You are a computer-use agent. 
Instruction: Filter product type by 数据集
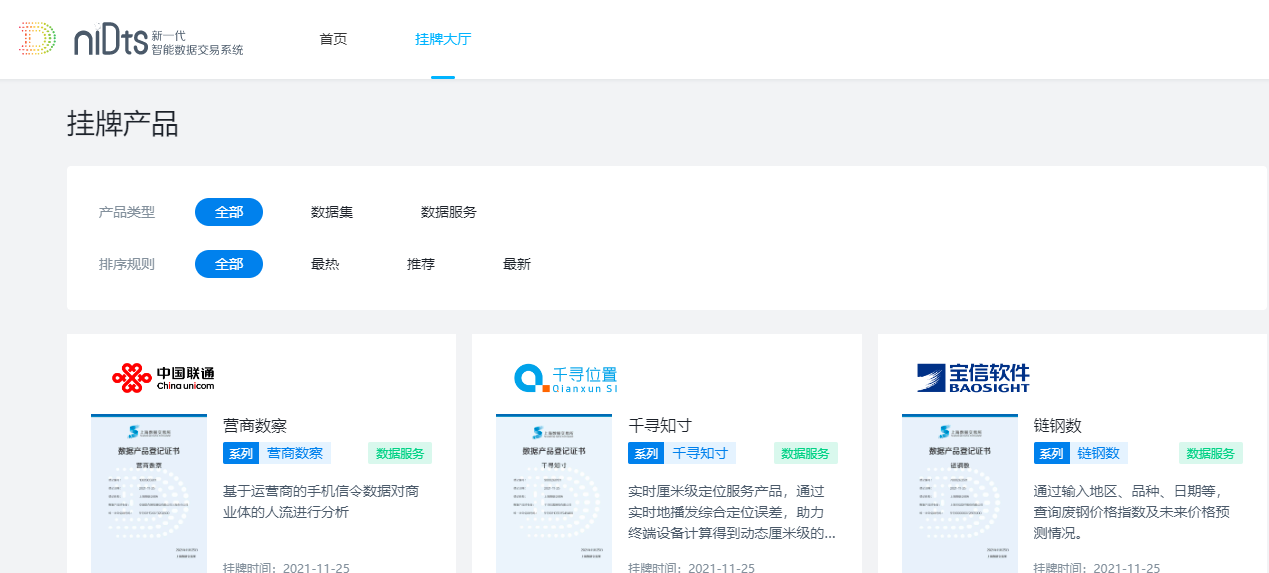pos(332,212)
